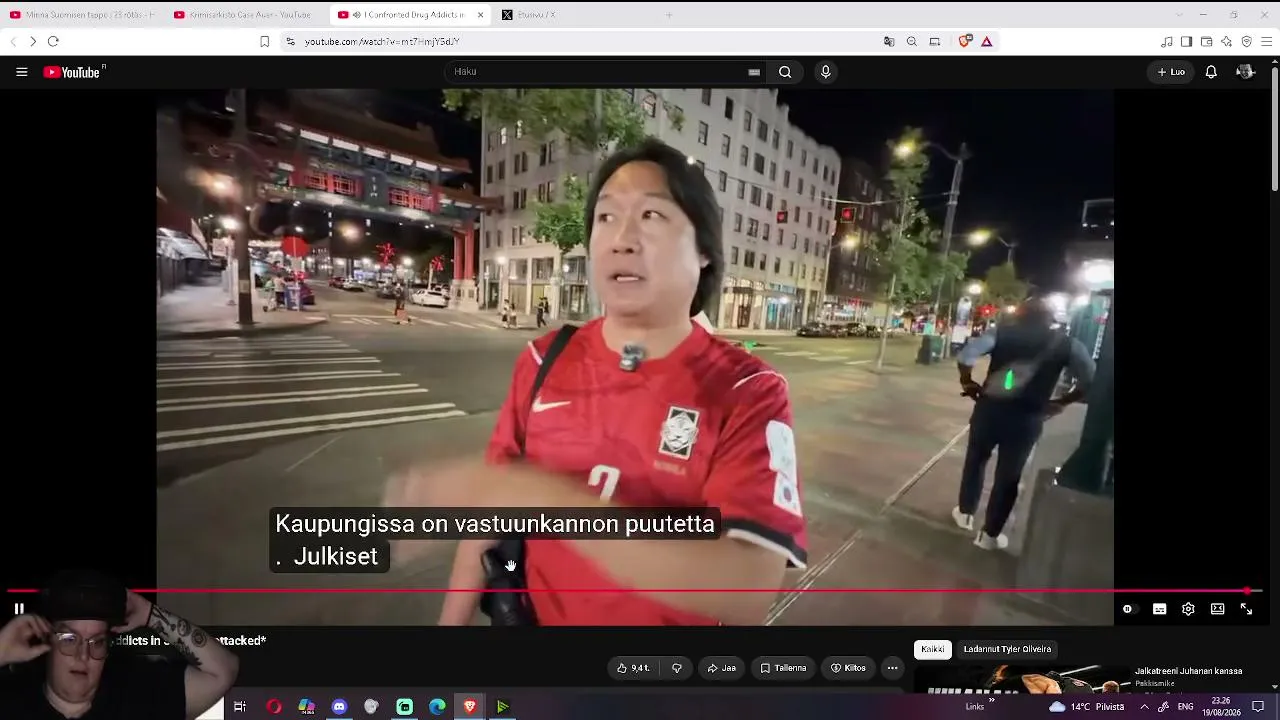This screenshot has height=720, width=1280.
Task: Open Leo AI assistant icon
Action: click(x=1226, y=41)
